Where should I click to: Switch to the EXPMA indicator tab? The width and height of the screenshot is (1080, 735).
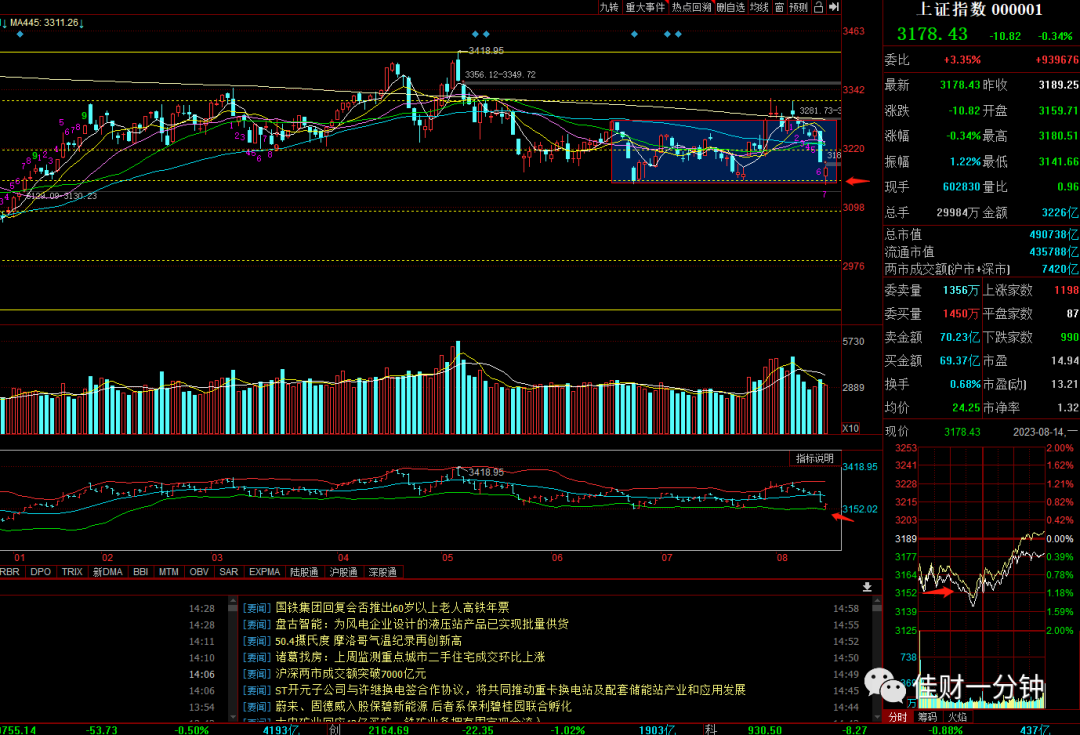(x=264, y=572)
